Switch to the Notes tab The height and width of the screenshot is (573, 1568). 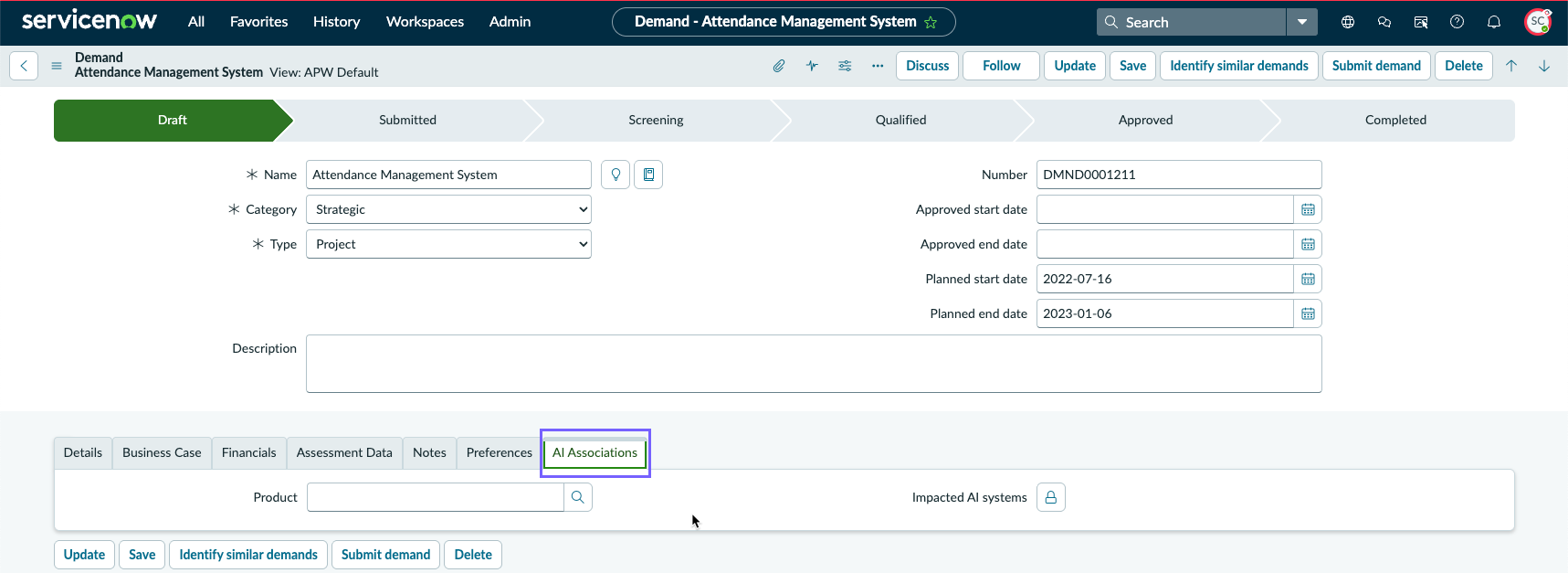pos(429,452)
